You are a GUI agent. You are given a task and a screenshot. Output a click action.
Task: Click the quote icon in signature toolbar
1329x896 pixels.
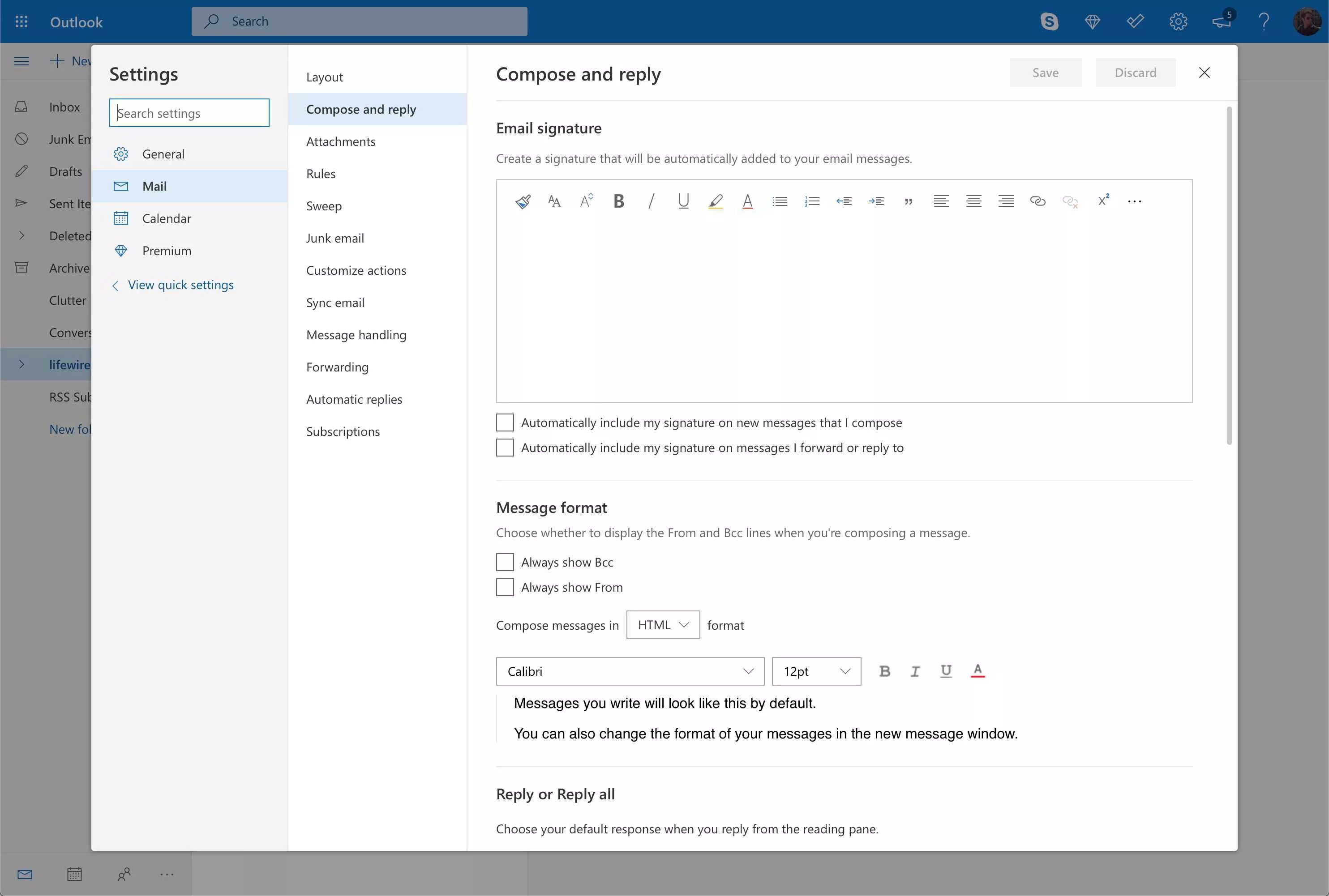[908, 201]
